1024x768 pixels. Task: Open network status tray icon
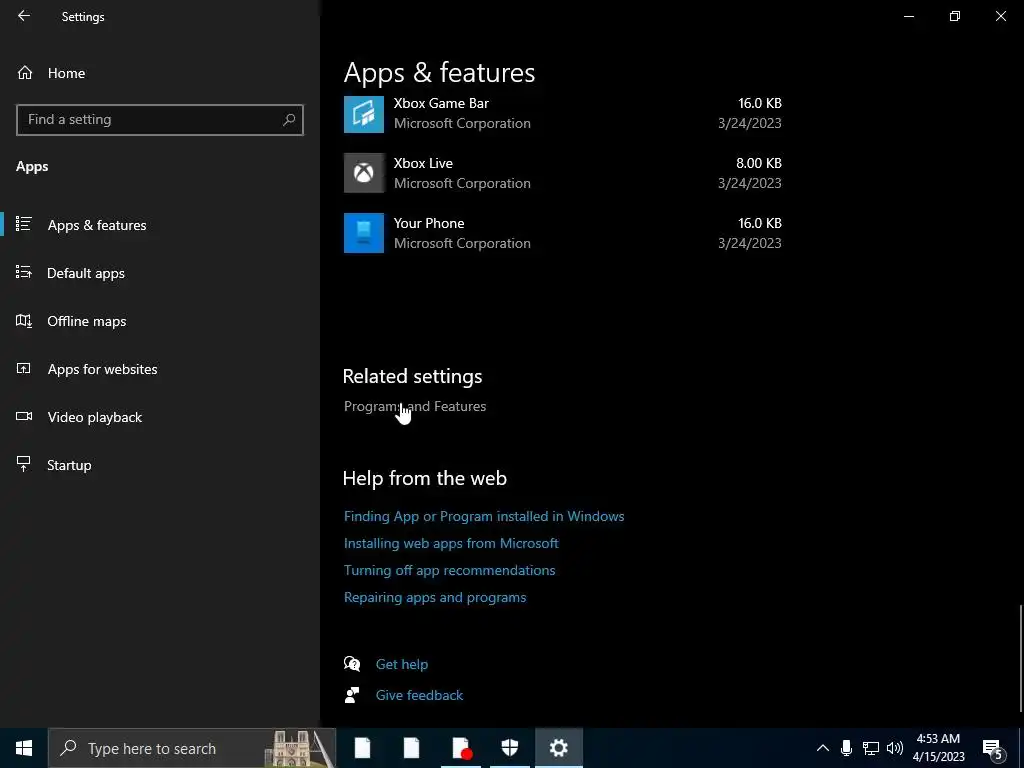[x=871, y=748]
